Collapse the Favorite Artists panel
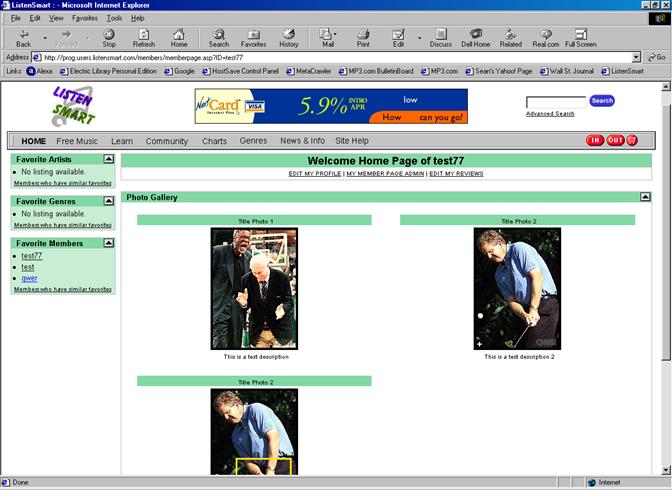 108,159
